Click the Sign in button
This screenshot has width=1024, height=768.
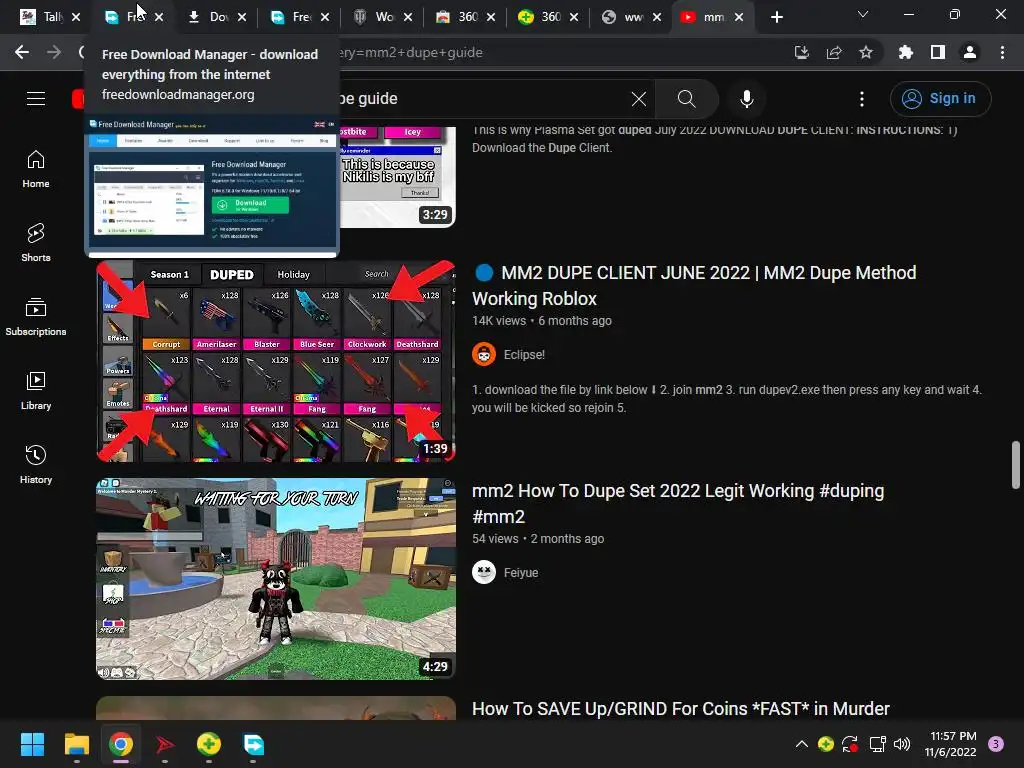click(x=940, y=99)
